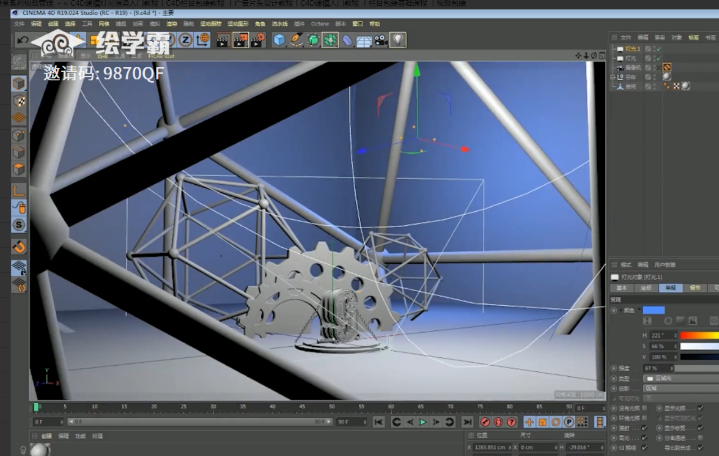
Task: Open the 投影 shadow dropdown showing 区域
Action: (680, 389)
